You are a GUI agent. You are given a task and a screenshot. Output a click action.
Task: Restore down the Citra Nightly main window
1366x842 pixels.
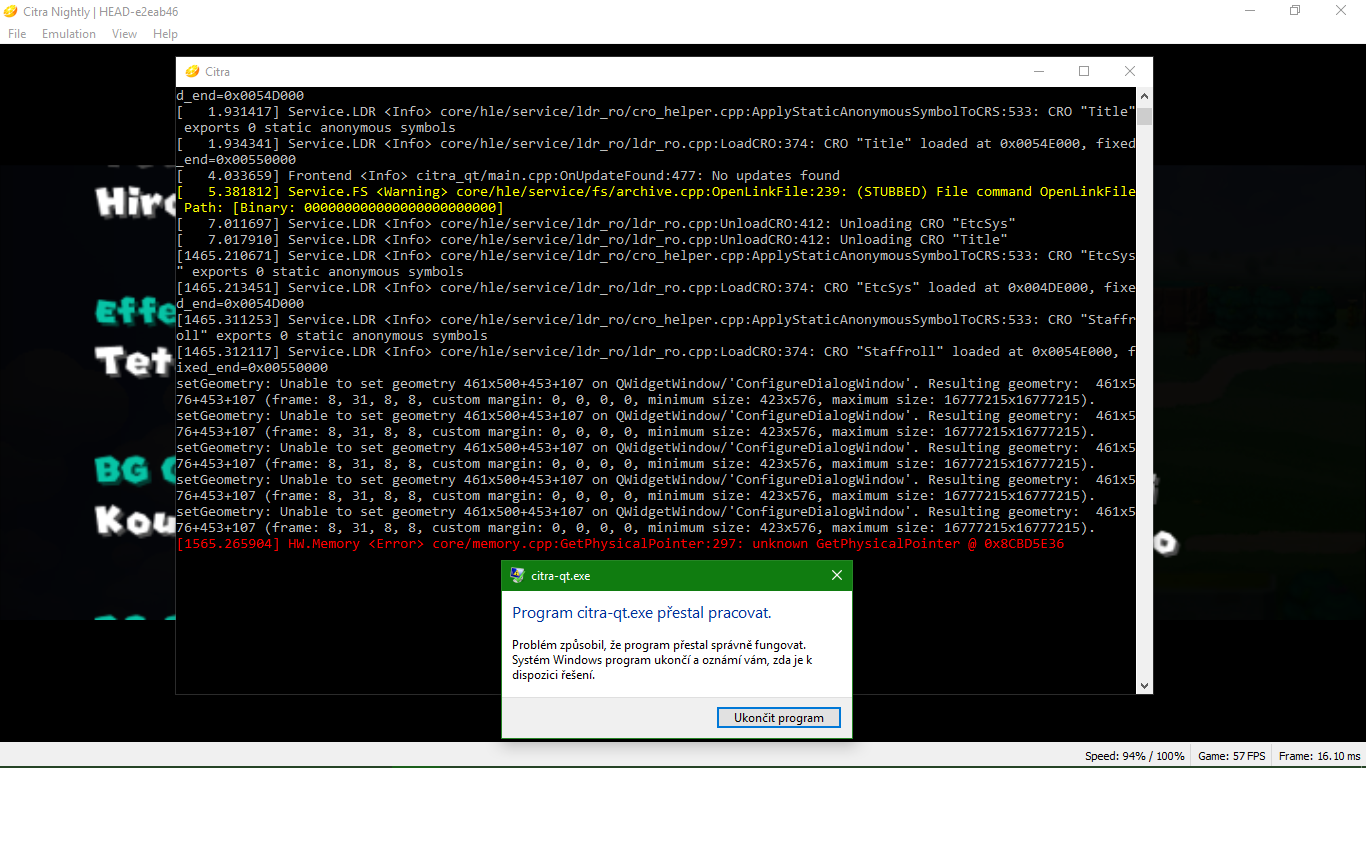click(1295, 11)
